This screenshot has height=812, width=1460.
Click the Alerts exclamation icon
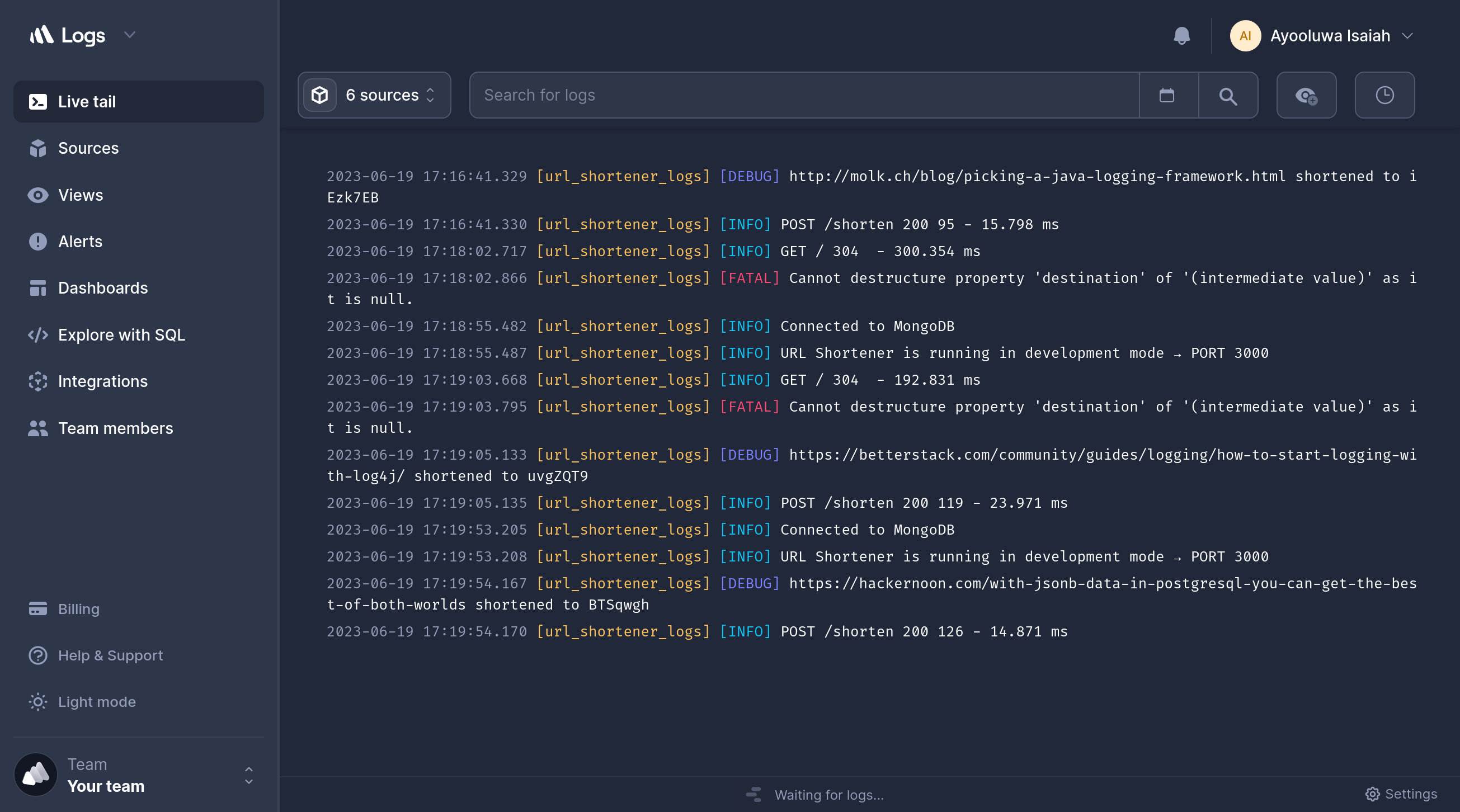click(38, 242)
